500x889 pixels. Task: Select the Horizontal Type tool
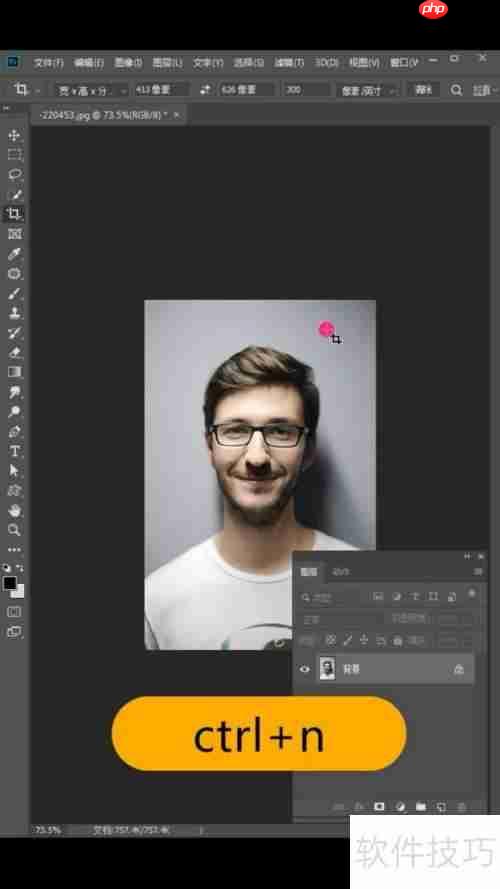tap(15, 451)
